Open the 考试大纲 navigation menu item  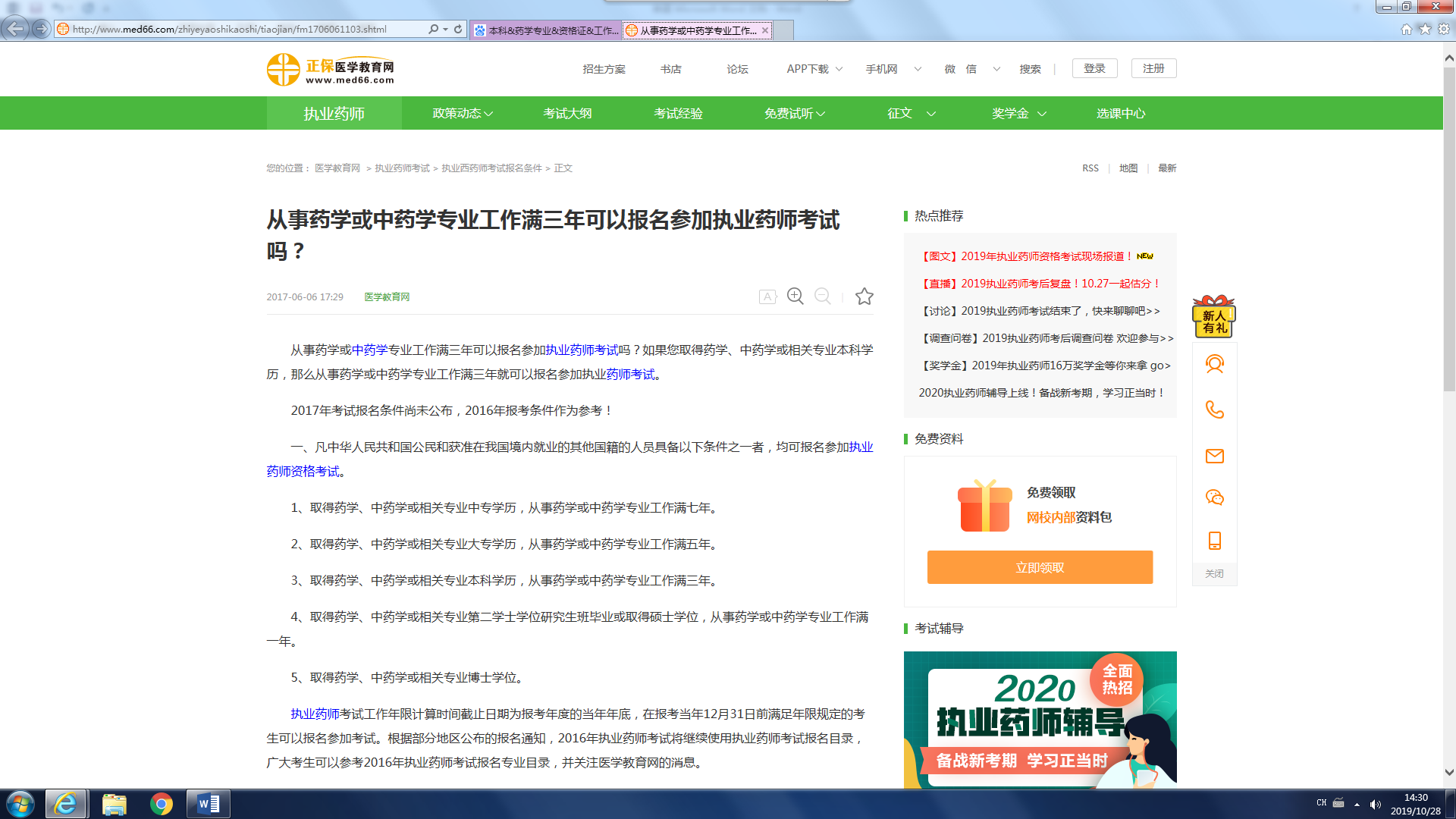click(x=567, y=114)
